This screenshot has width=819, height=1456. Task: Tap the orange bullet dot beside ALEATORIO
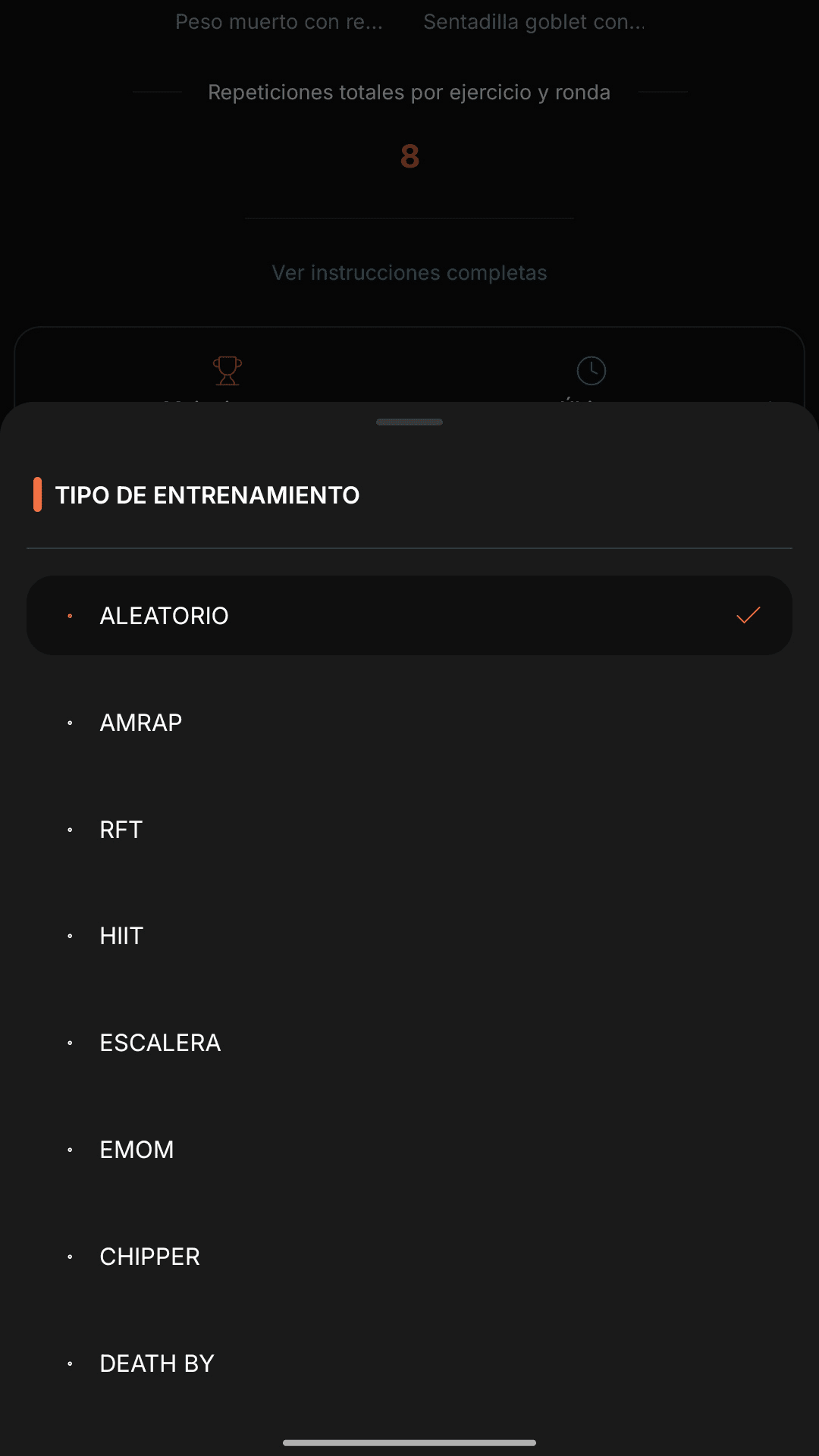(x=70, y=616)
